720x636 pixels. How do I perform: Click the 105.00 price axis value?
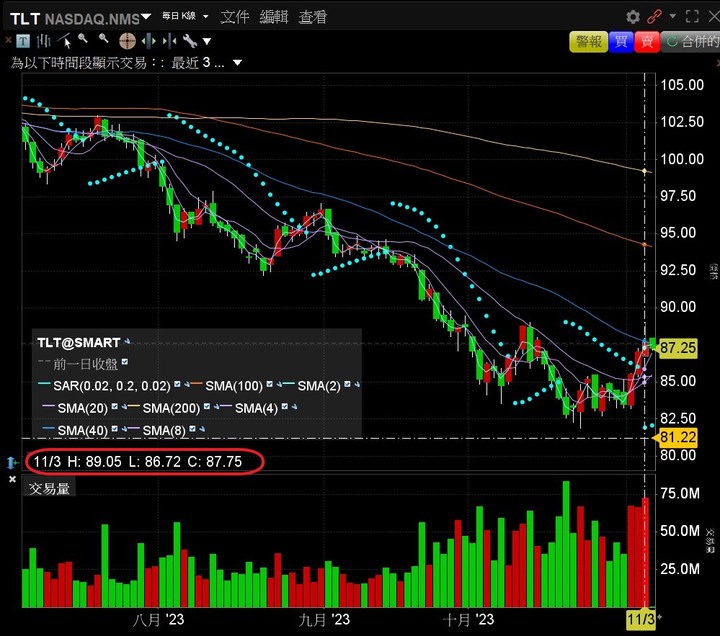682,85
